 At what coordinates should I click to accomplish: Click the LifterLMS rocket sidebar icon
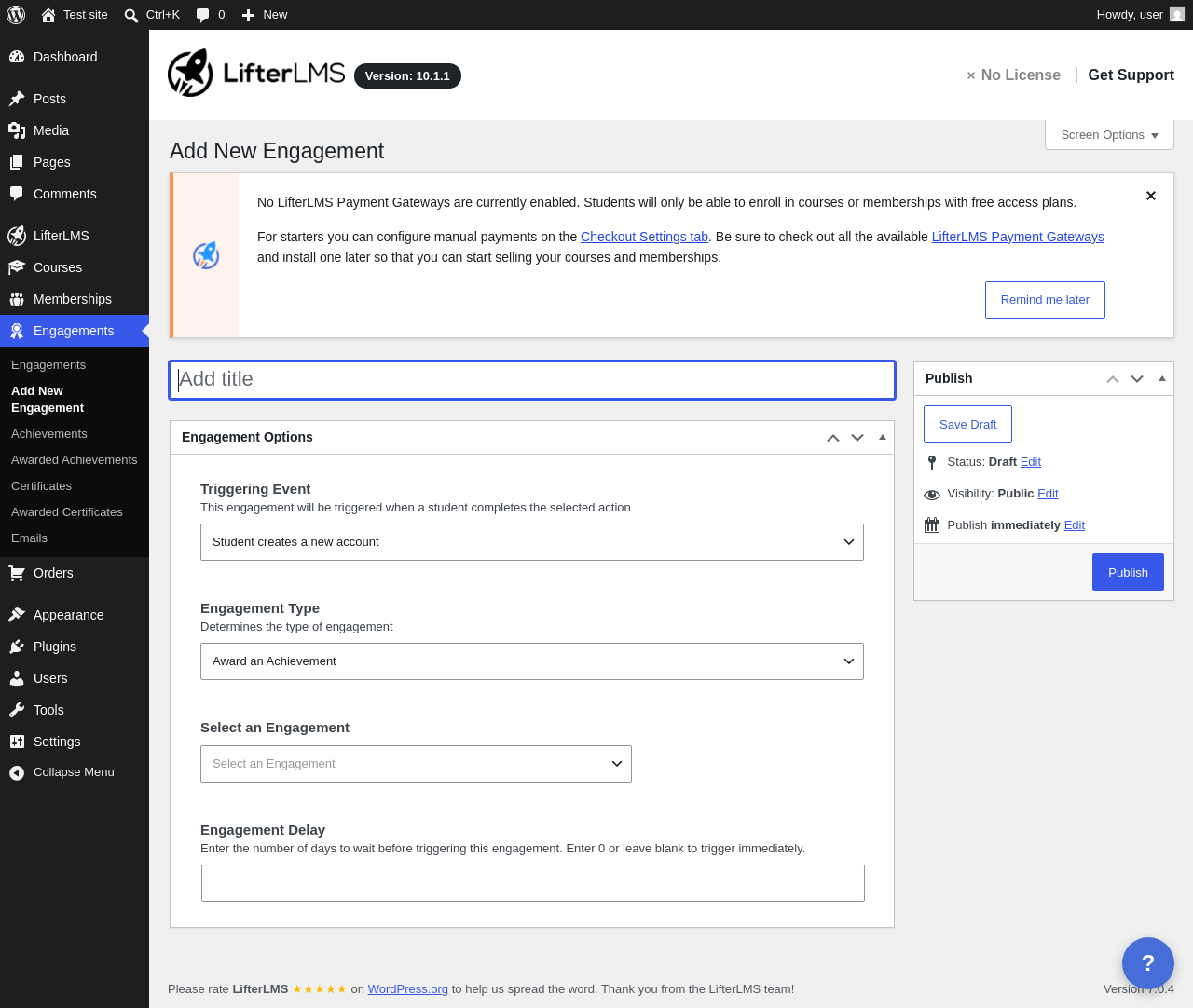17,236
